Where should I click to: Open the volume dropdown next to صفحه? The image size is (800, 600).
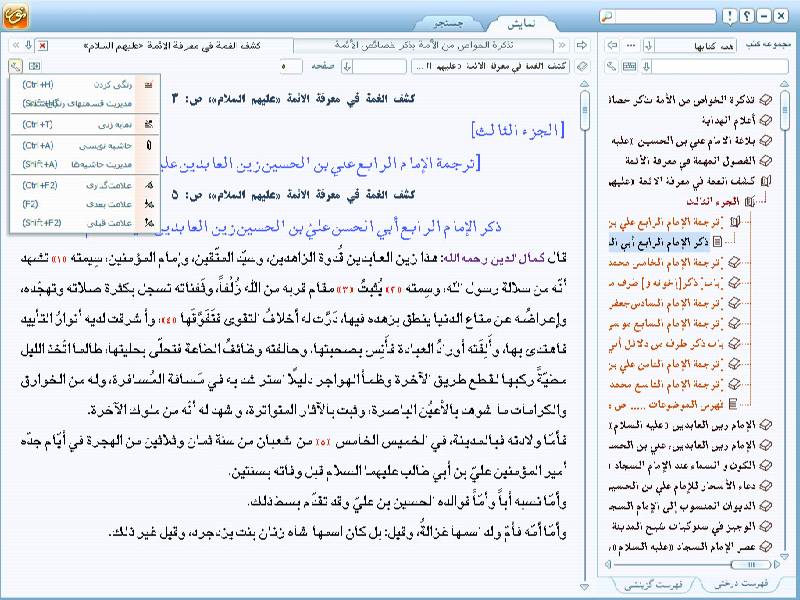click(347, 66)
